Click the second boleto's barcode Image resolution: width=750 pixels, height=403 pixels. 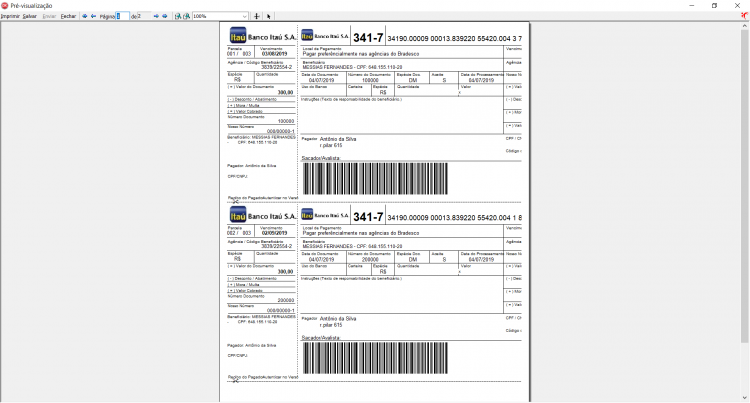[x=375, y=358]
